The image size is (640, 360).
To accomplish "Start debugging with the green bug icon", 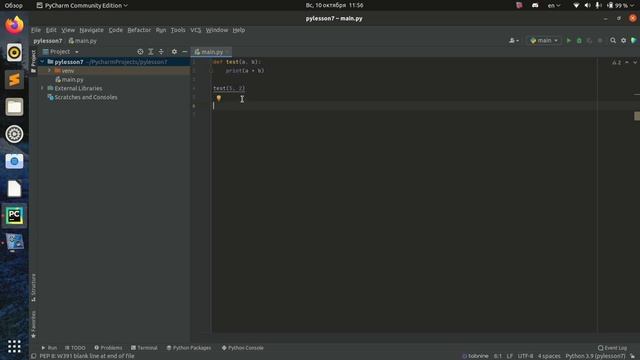I will pos(579,40).
